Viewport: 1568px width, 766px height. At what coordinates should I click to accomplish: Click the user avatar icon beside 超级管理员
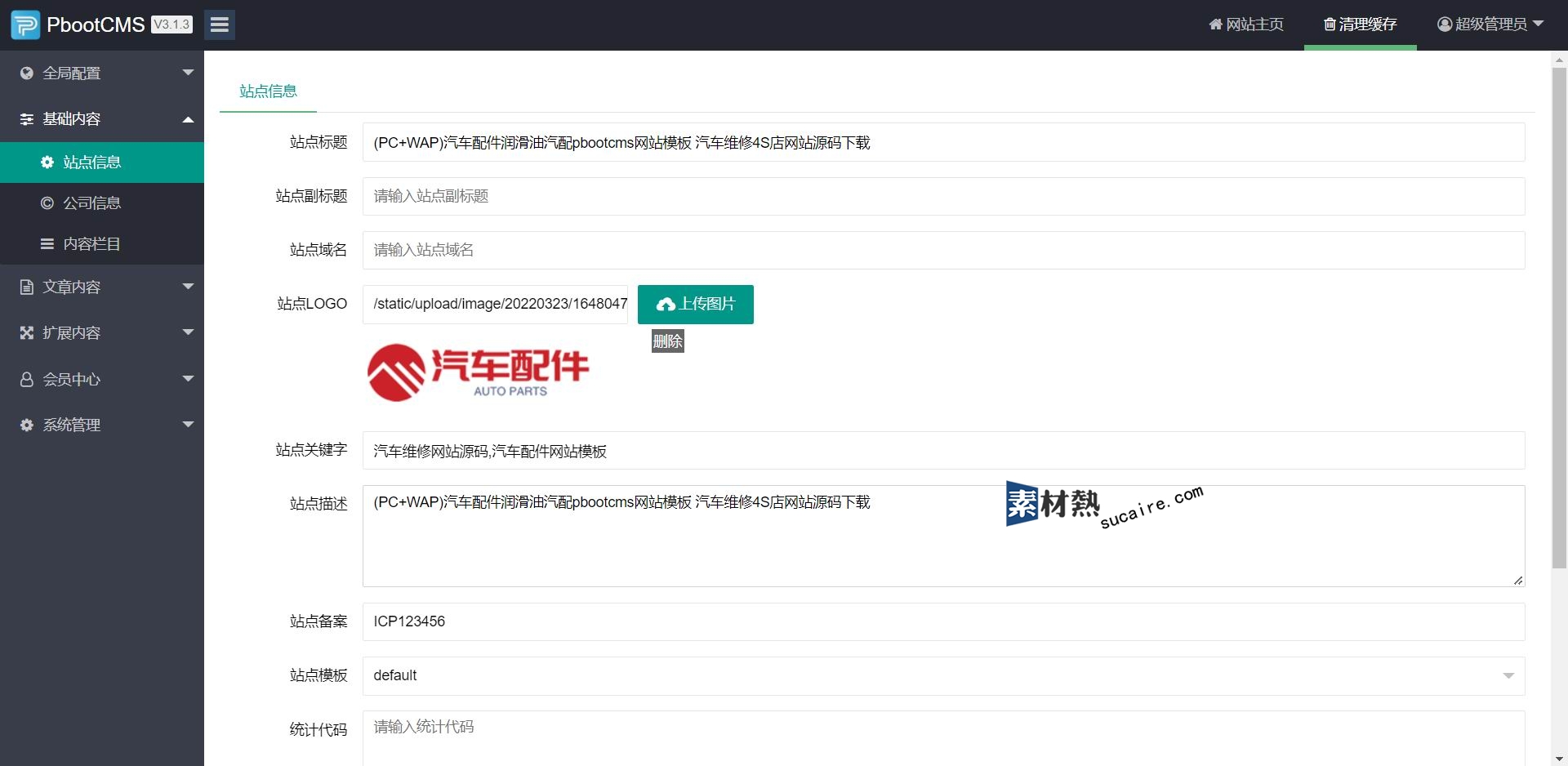(x=1445, y=24)
